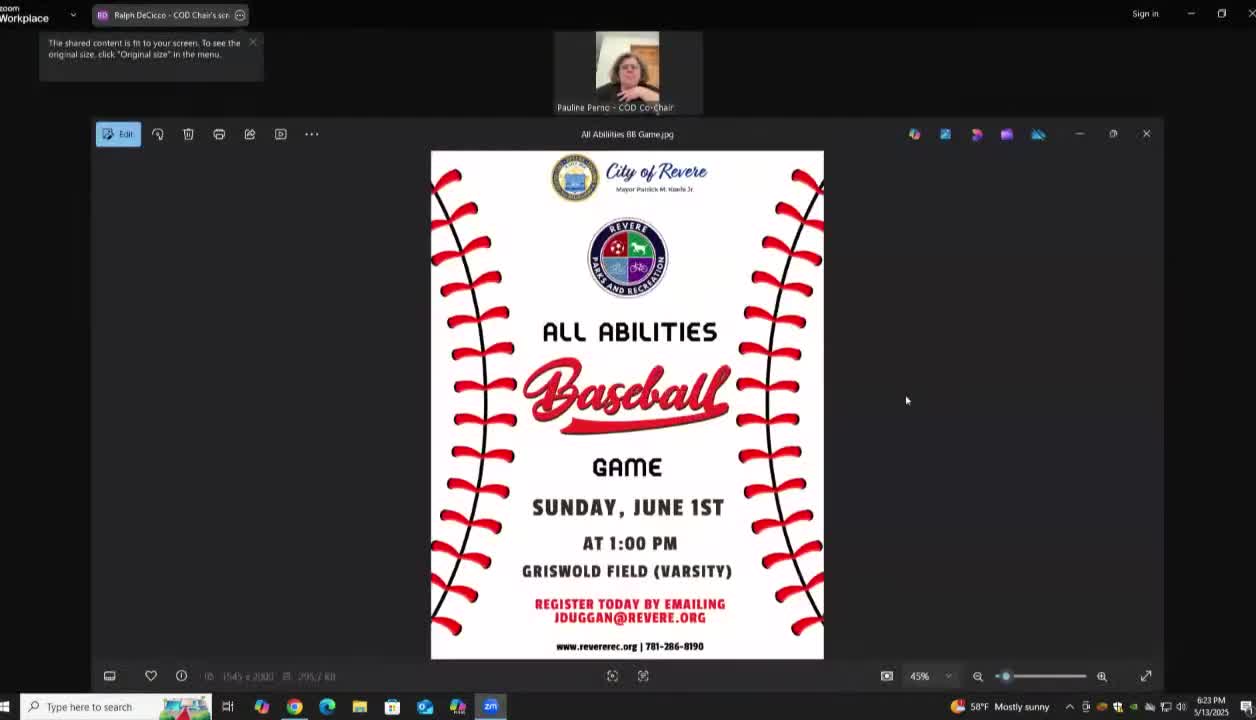Open Copilot from the taskbar

[x=261, y=707]
